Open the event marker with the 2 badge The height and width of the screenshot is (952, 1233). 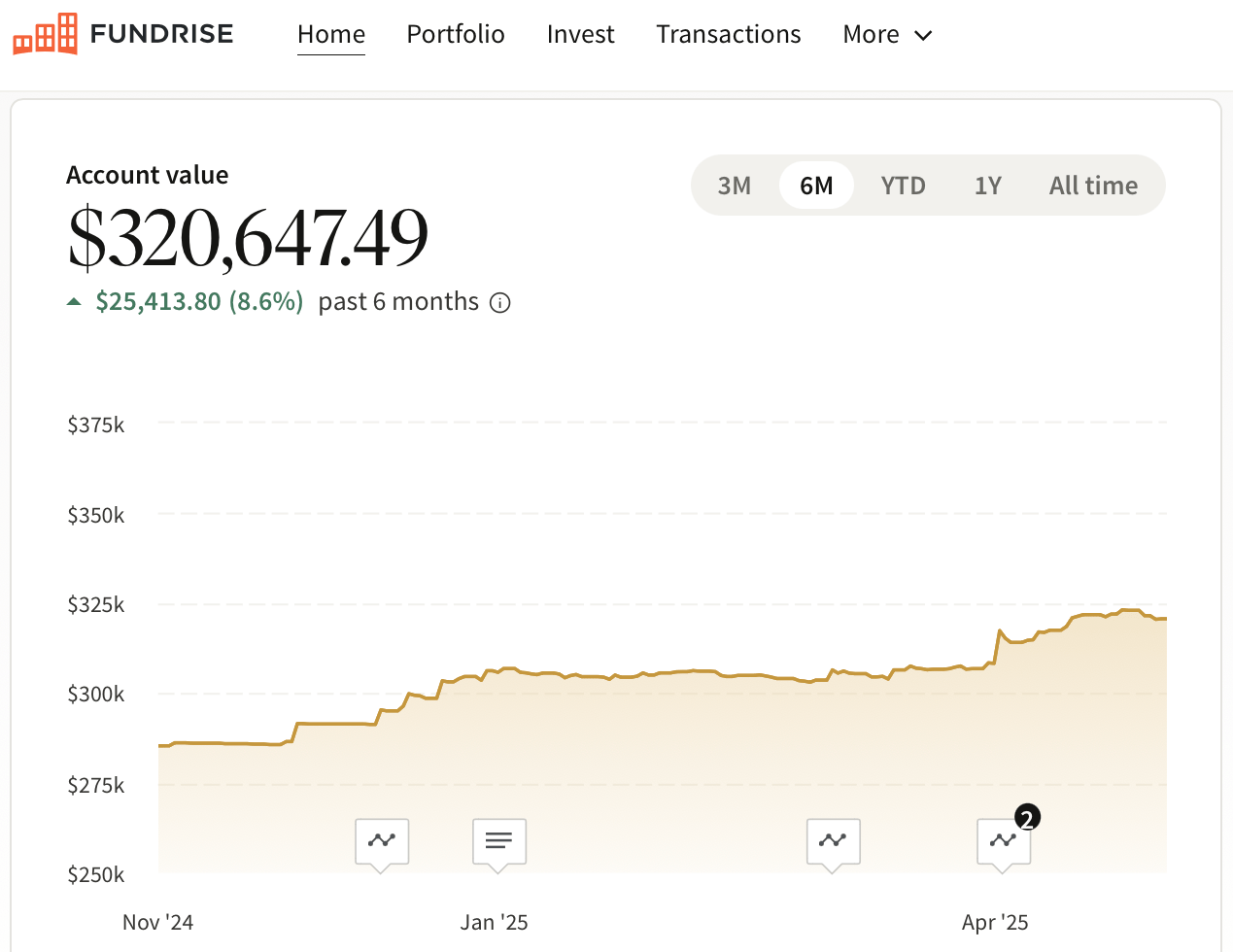1003,843
